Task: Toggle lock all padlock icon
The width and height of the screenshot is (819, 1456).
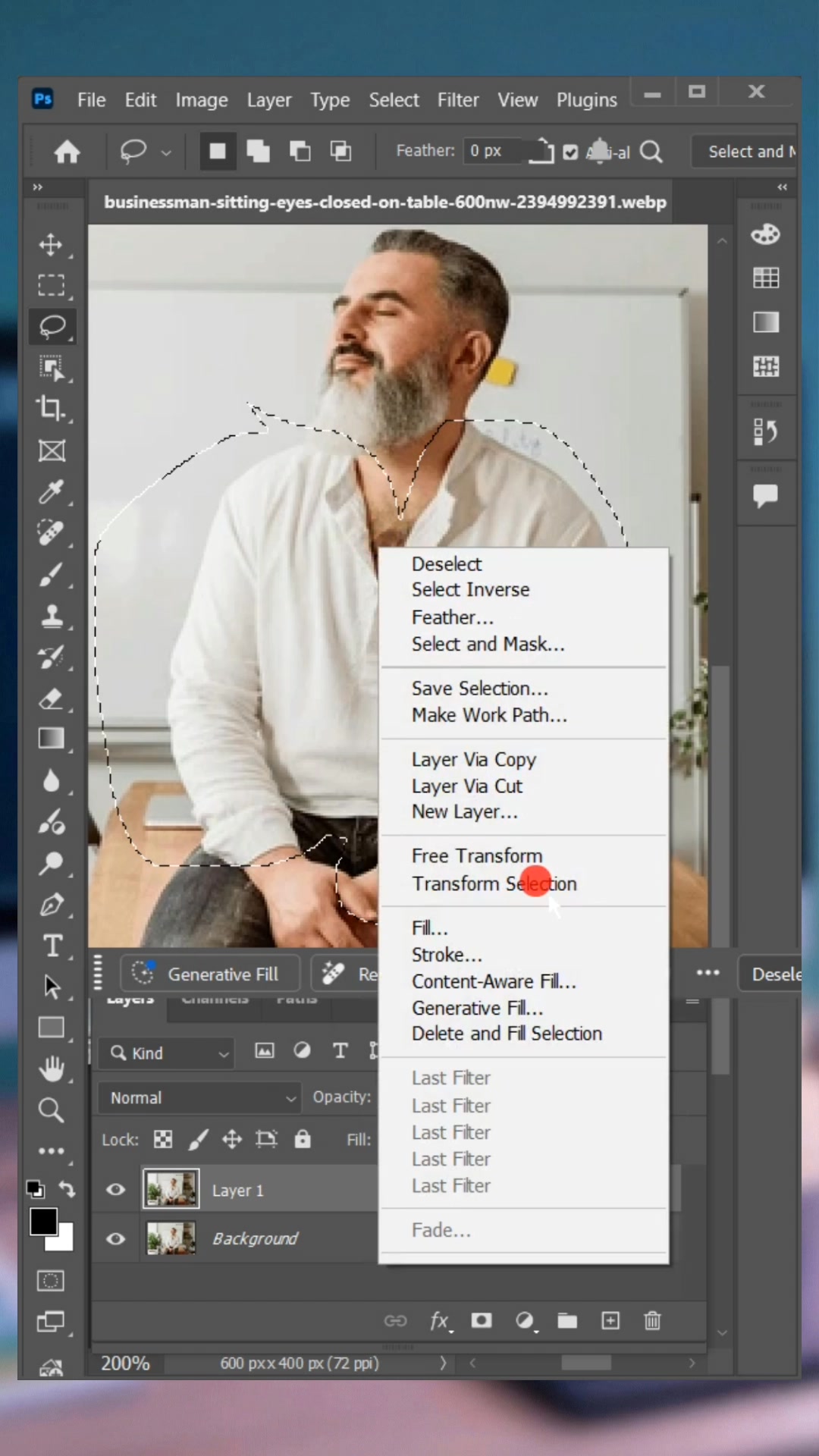Action: tap(303, 1139)
